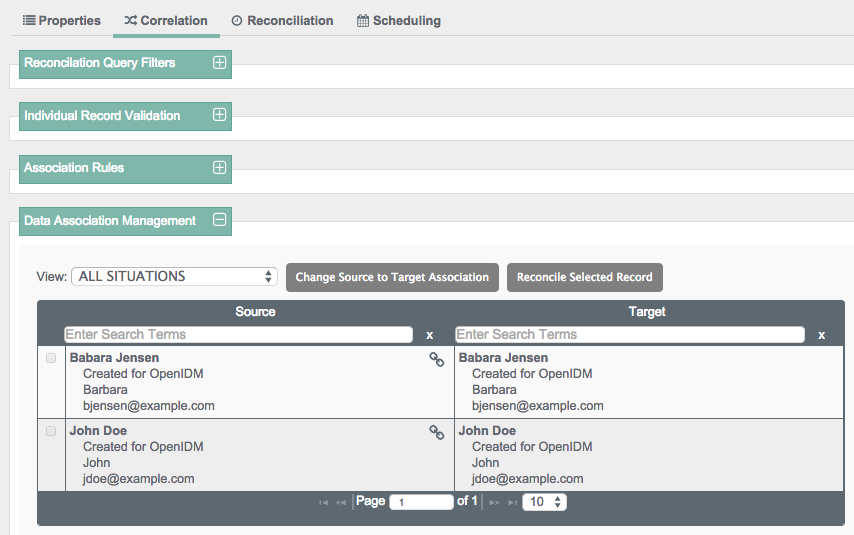Collapse Data Association Management minus icon
The width and height of the screenshot is (854, 535).
click(x=219, y=220)
